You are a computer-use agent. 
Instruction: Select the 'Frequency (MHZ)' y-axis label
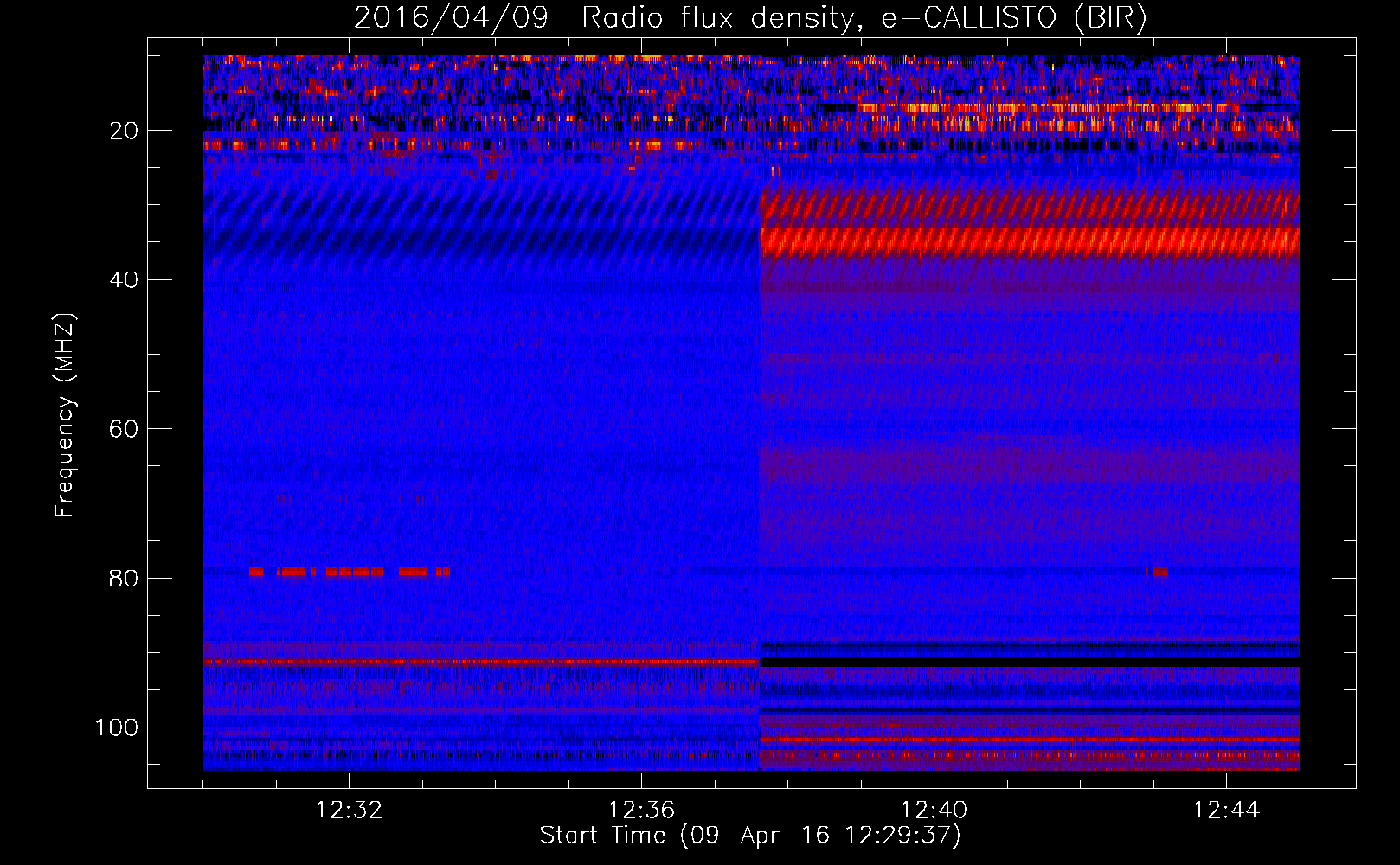coord(65,414)
